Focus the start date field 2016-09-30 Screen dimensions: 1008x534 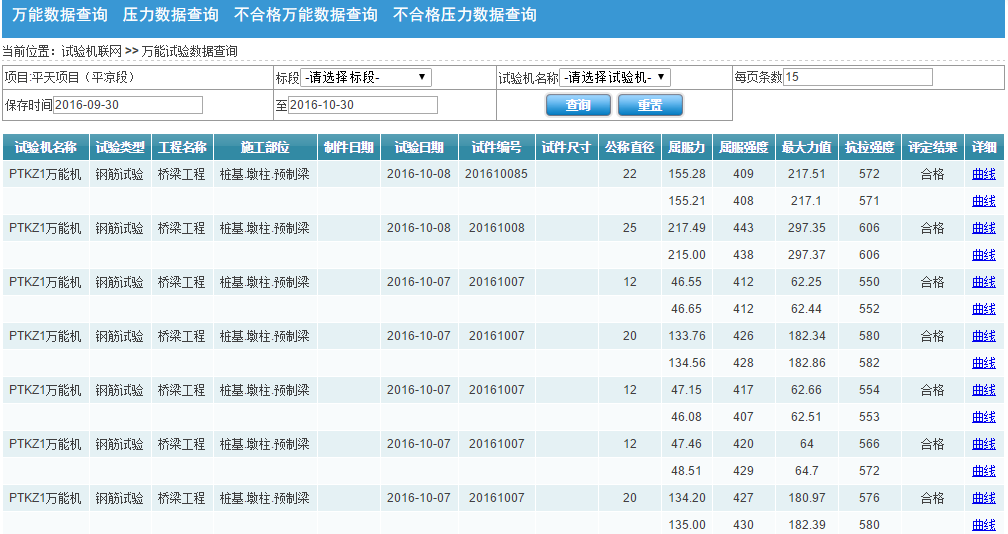click(x=128, y=105)
